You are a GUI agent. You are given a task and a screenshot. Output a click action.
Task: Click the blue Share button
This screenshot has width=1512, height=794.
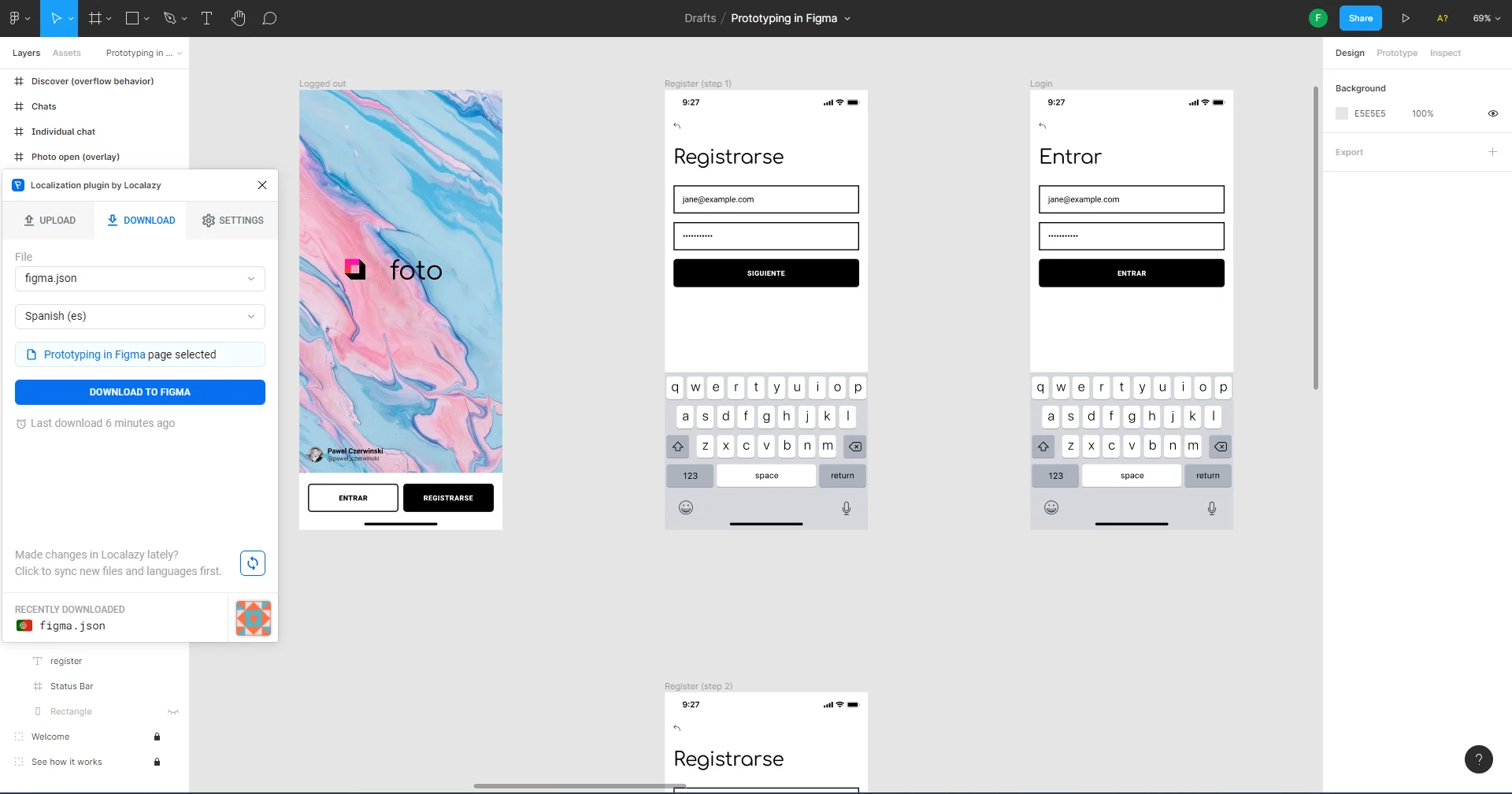pos(1360,18)
